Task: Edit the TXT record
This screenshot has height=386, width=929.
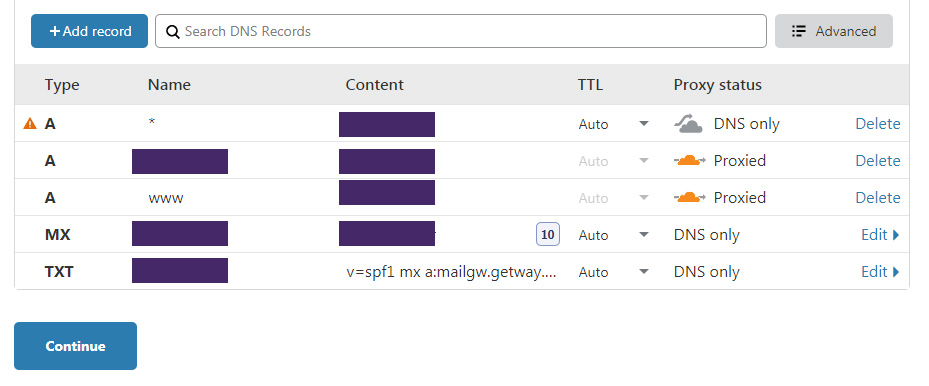Action: 880,272
